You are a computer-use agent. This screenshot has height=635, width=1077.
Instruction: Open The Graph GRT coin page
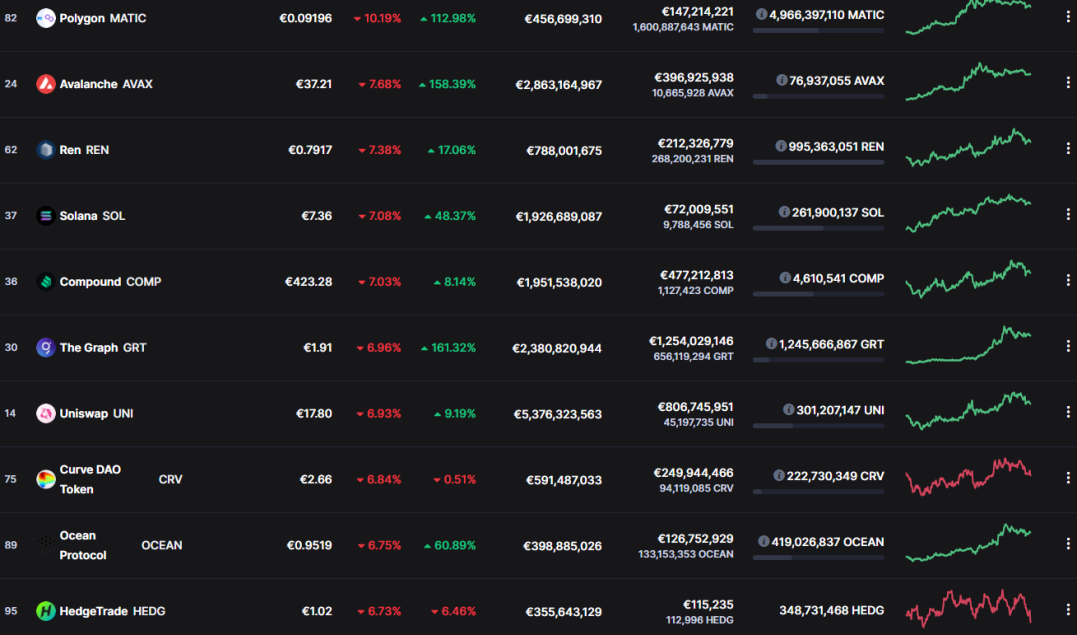pyautogui.click(x=102, y=348)
